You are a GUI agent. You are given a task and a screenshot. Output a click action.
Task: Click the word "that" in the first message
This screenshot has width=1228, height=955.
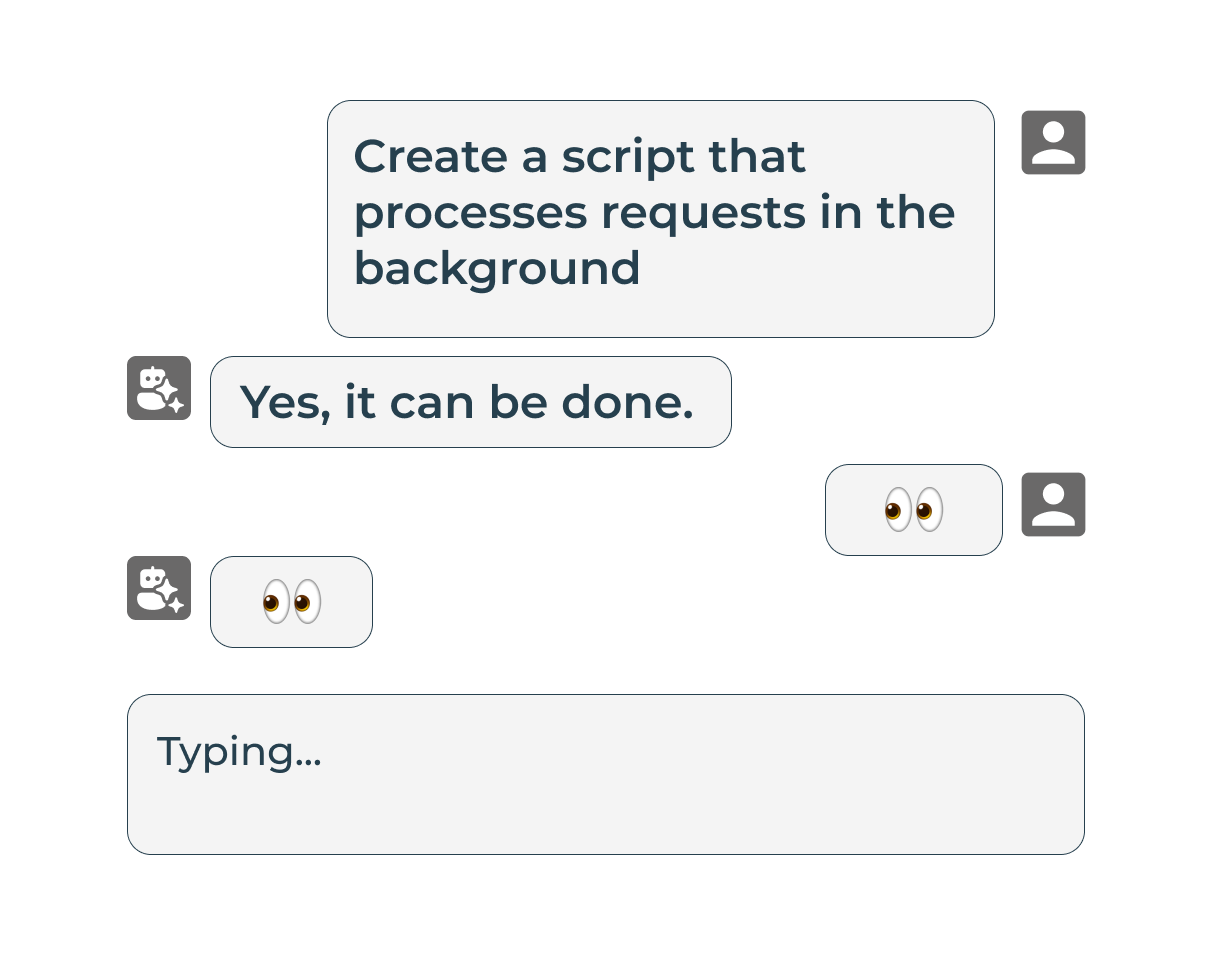[x=757, y=157]
